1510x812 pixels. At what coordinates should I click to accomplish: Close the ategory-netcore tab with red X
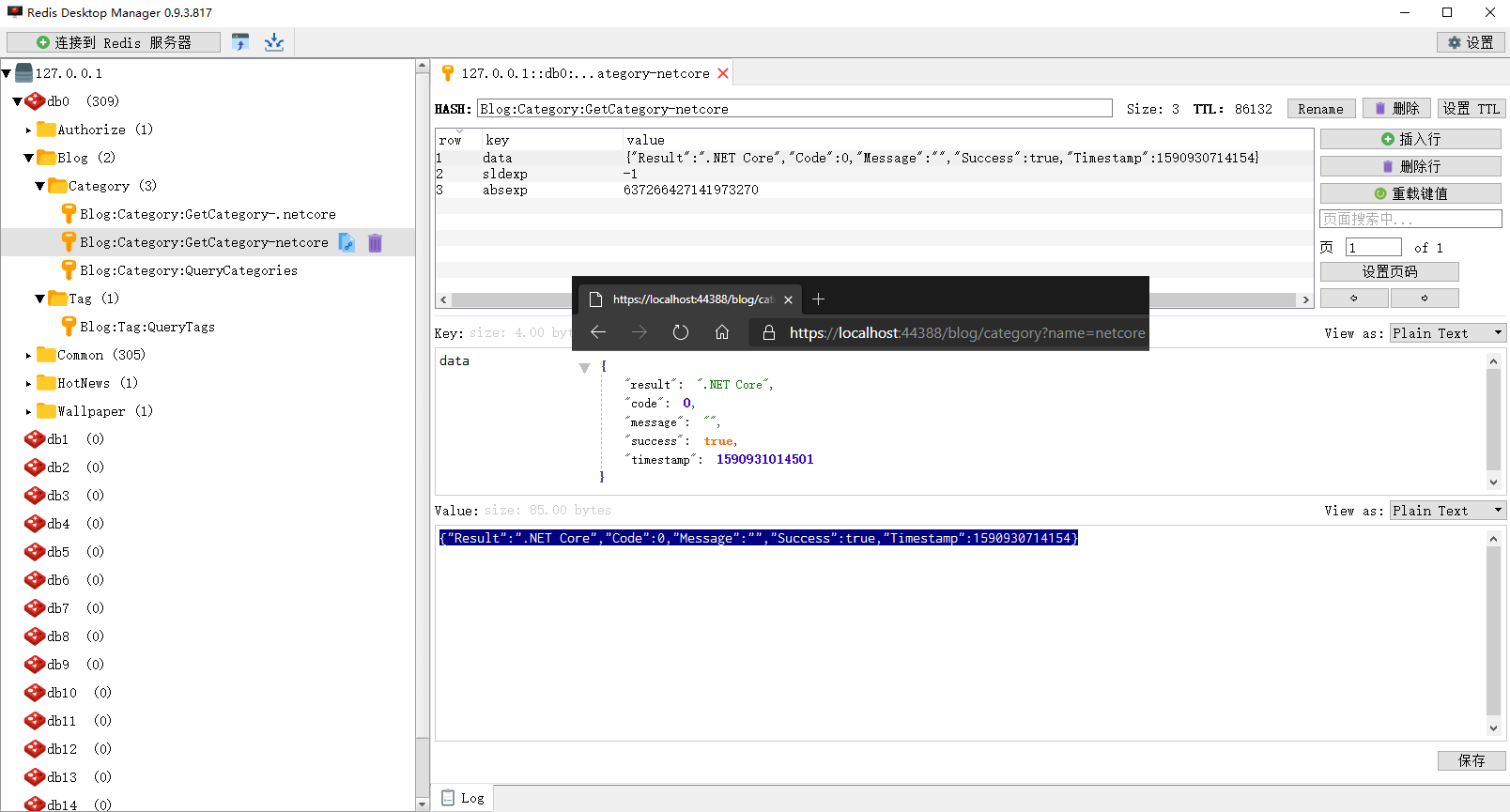coord(723,73)
